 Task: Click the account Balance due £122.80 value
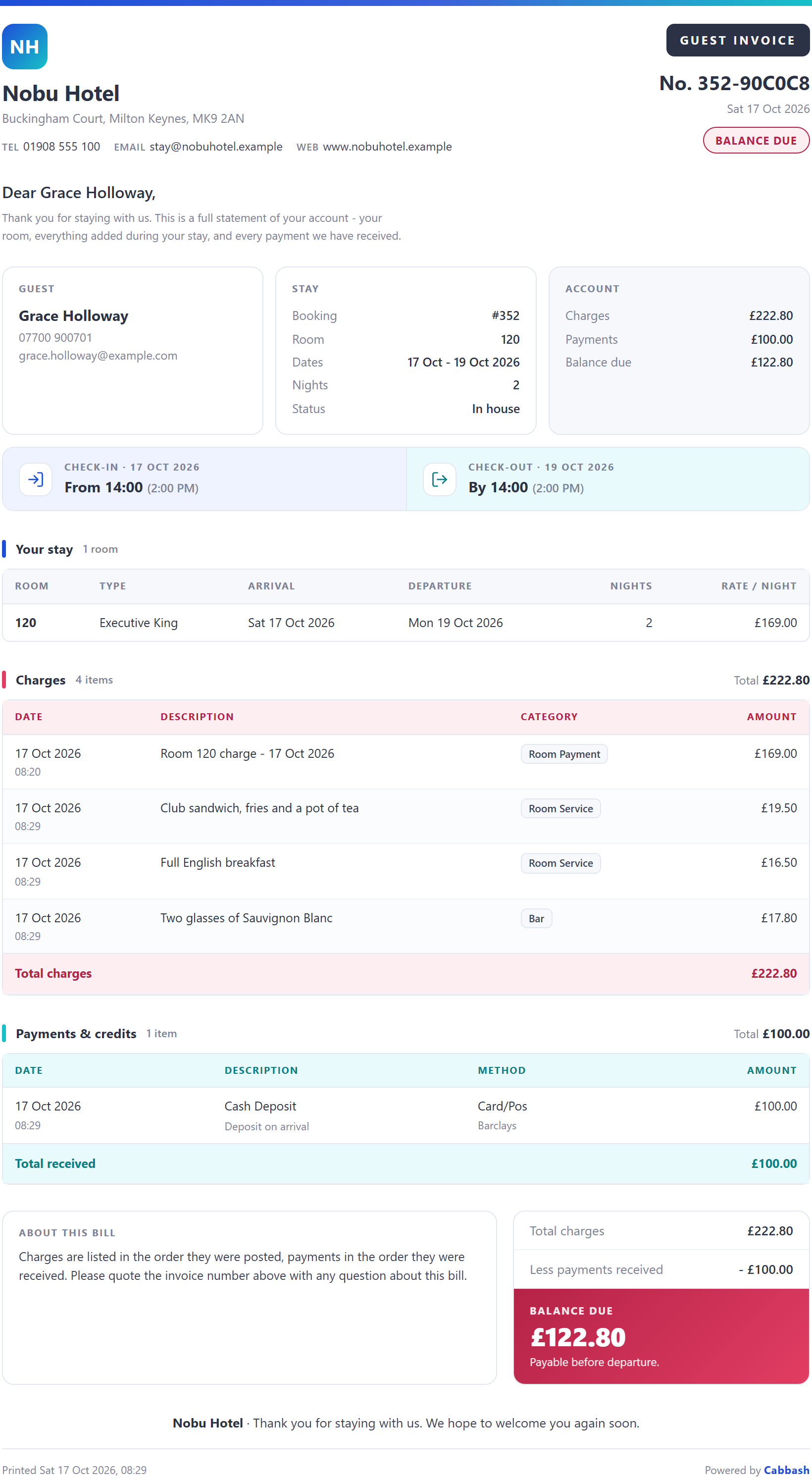(772, 362)
